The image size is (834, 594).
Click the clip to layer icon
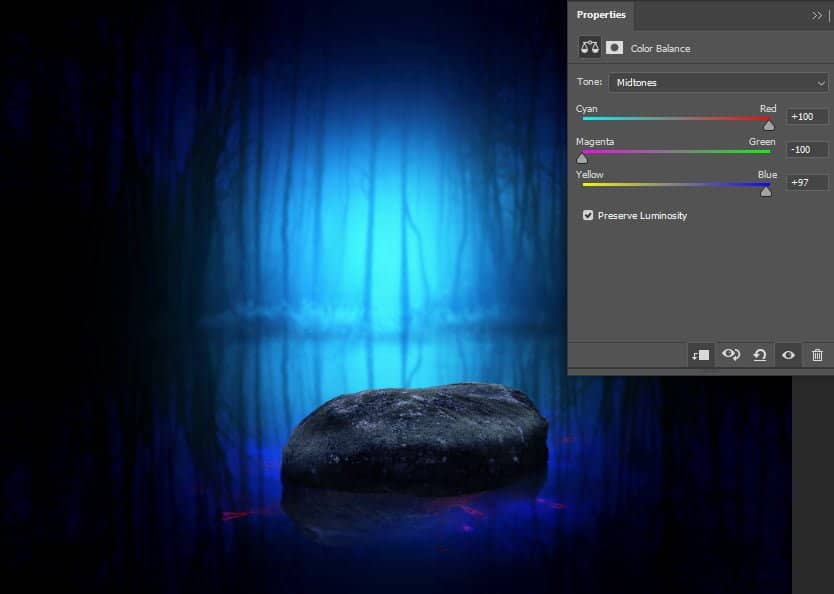[700, 354]
